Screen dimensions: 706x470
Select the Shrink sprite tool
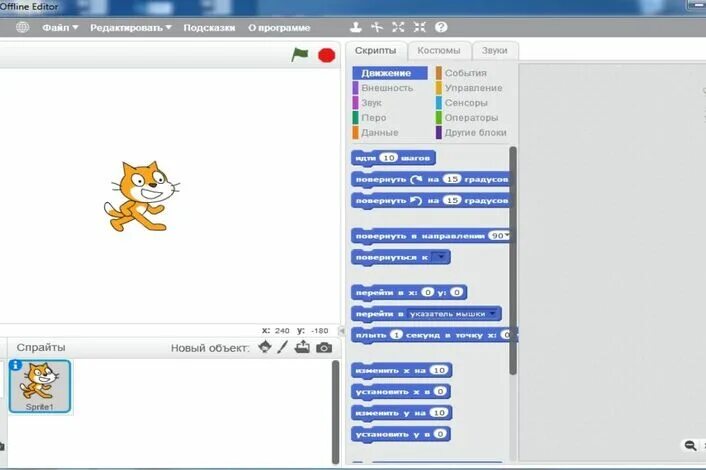pyautogui.click(x=420, y=27)
